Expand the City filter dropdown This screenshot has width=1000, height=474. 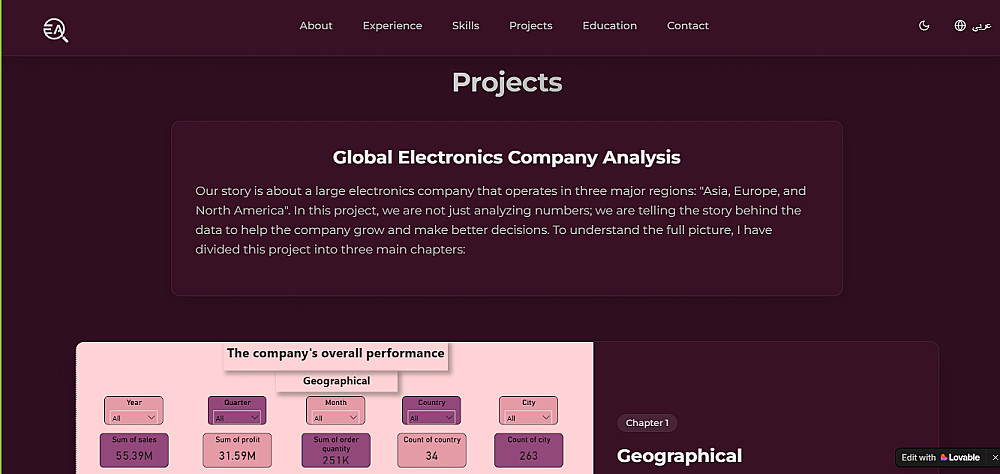coord(528,418)
